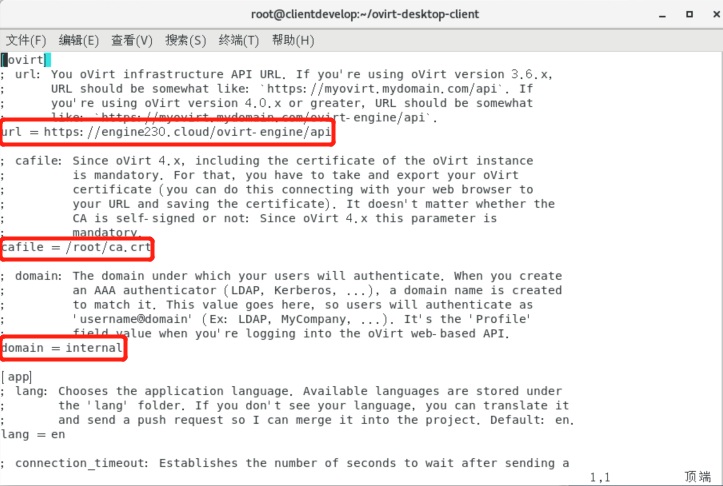Click the [app] section header

tap(16, 377)
